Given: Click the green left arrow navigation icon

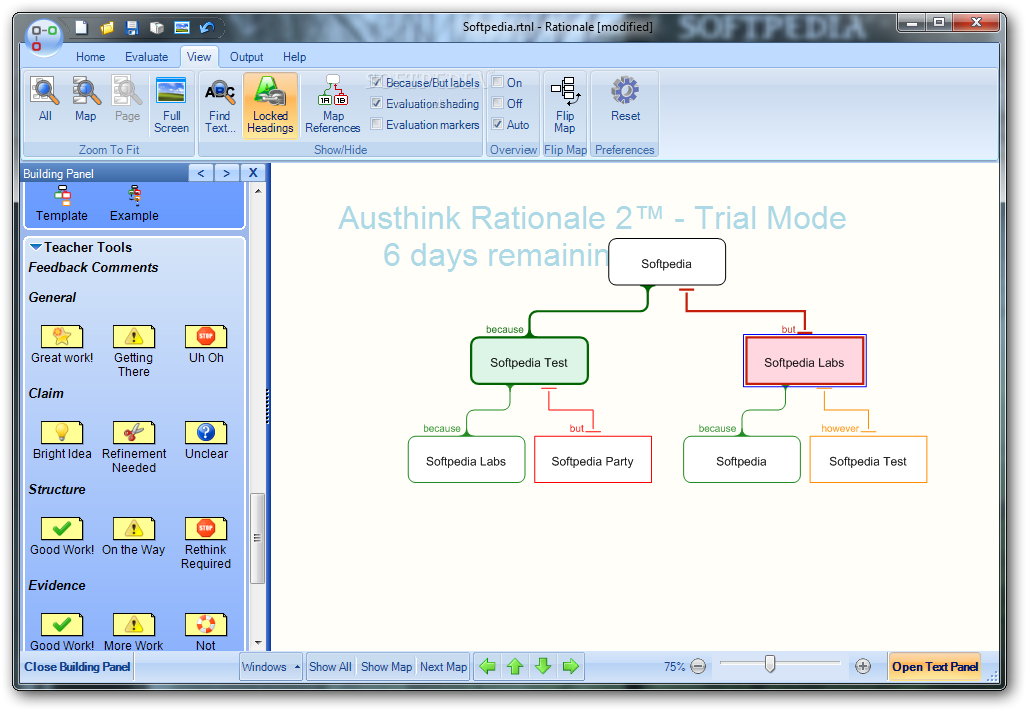Looking at the screenshot, I should (487, 666).
